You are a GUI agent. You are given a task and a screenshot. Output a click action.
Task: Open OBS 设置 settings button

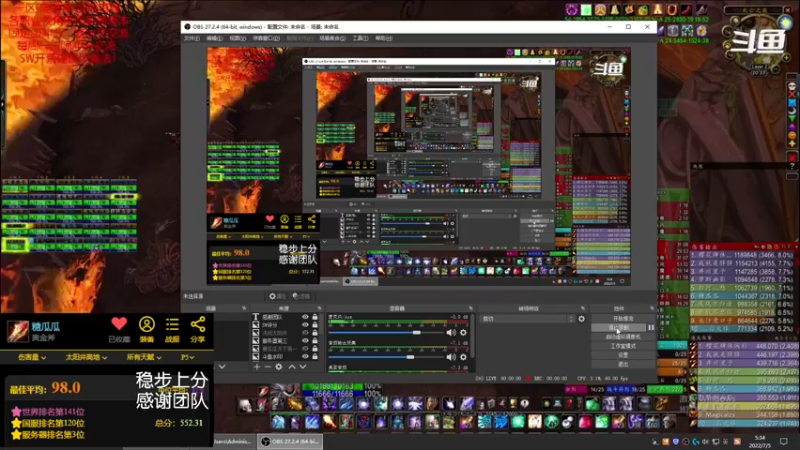[x=623, y=355]
